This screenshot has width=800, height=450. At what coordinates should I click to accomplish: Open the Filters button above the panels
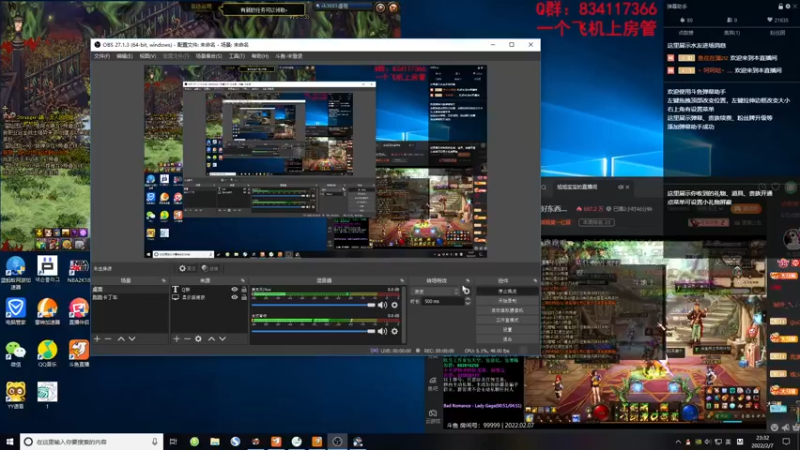coord(210,268)
